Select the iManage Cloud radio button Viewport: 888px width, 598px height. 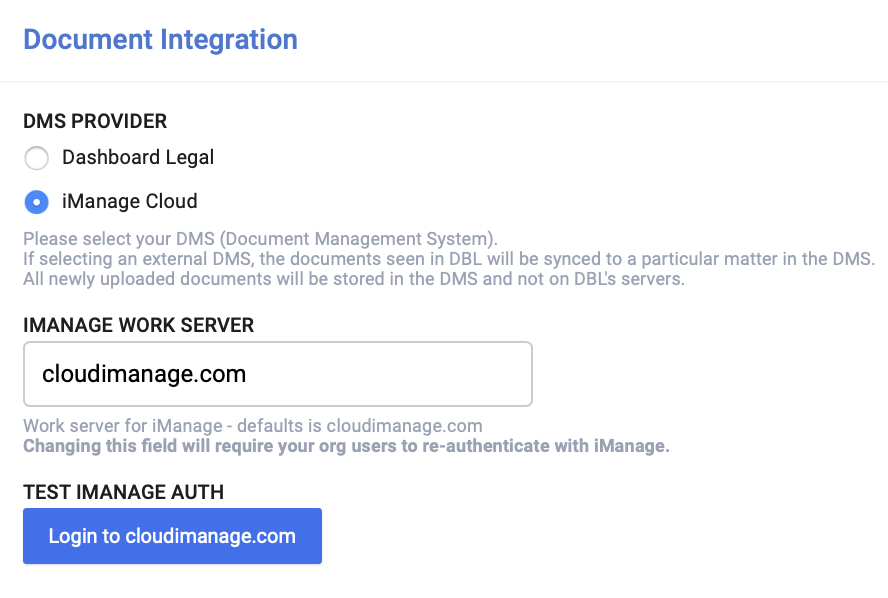[36, 202]
